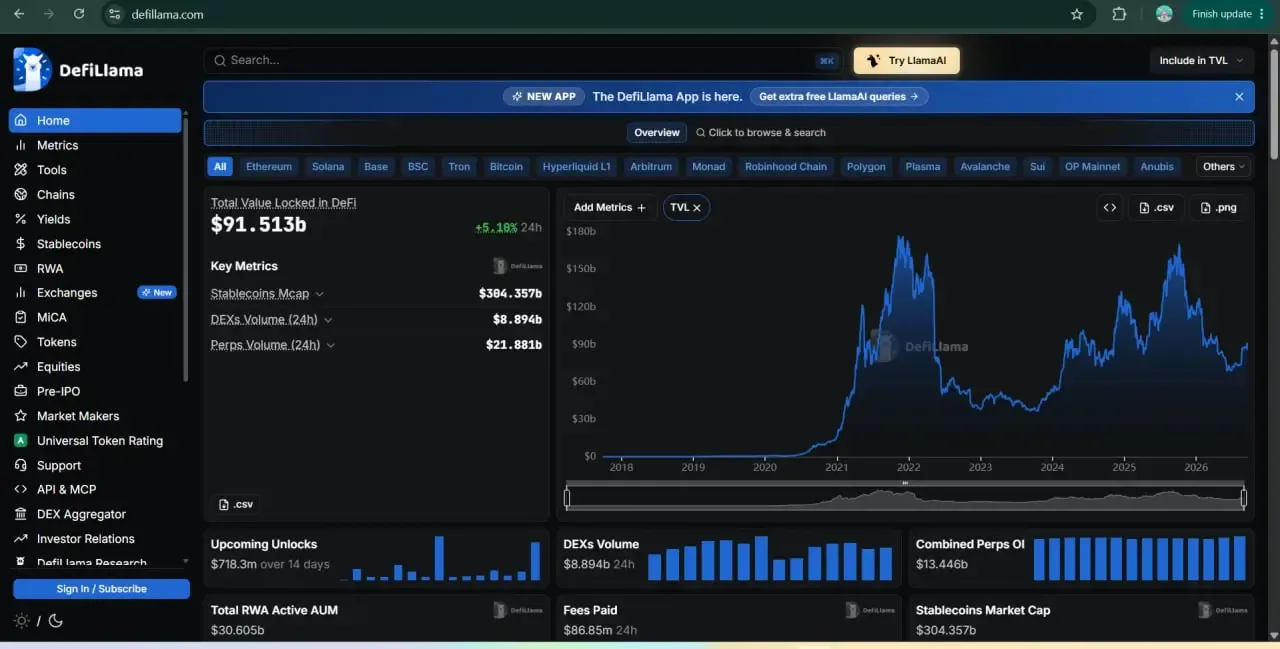Click the Tools sidebar icon
The image size is (1280, 649).
pyautogui.click(x=20, y=170)
